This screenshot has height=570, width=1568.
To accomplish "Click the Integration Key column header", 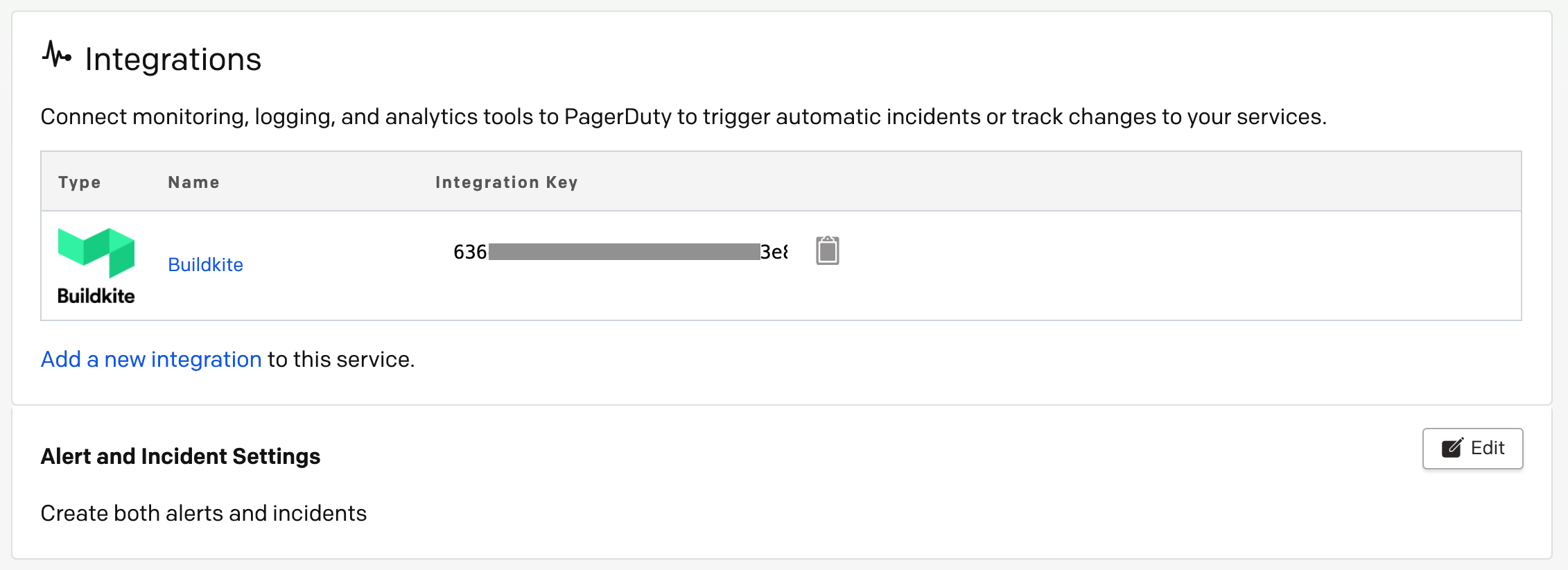I will 506,182.
